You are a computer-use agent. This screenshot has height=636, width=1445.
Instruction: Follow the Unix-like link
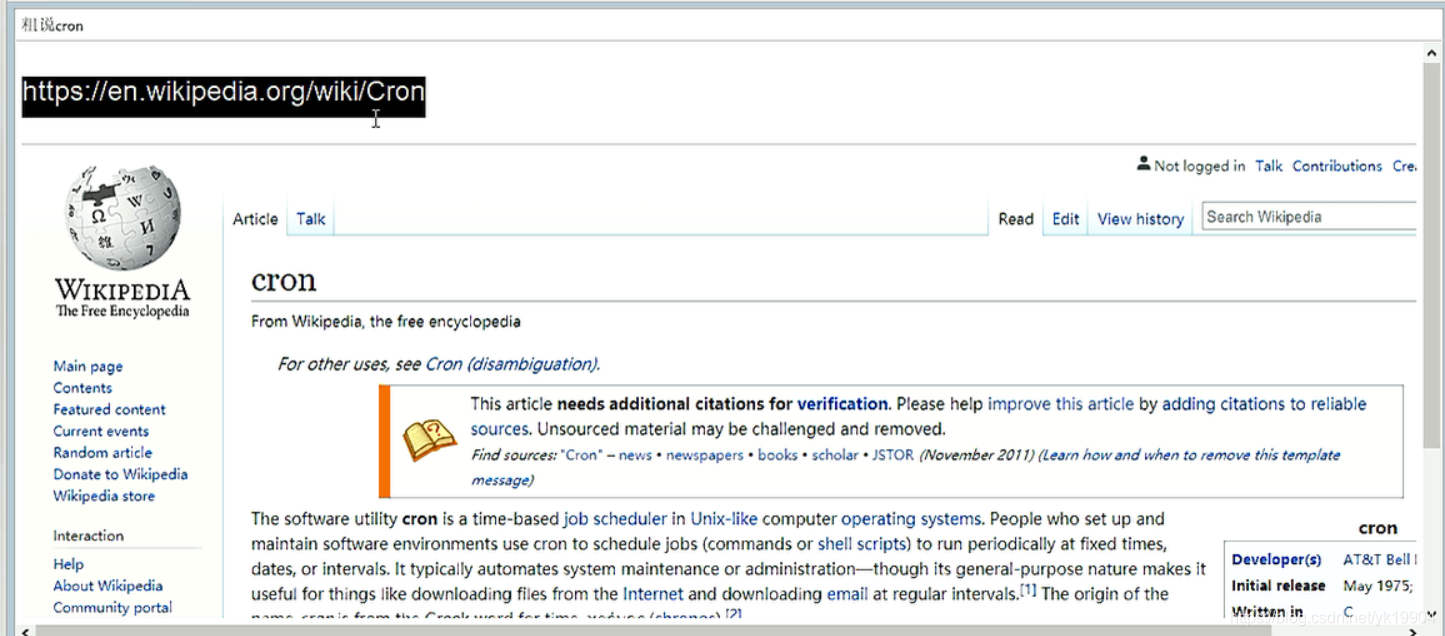[724, 519]
